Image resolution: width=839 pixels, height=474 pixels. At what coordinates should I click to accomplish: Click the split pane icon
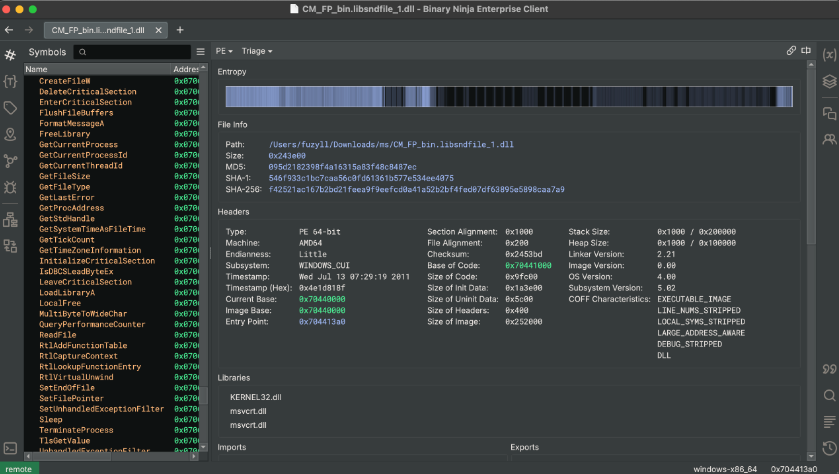(806, 50)
